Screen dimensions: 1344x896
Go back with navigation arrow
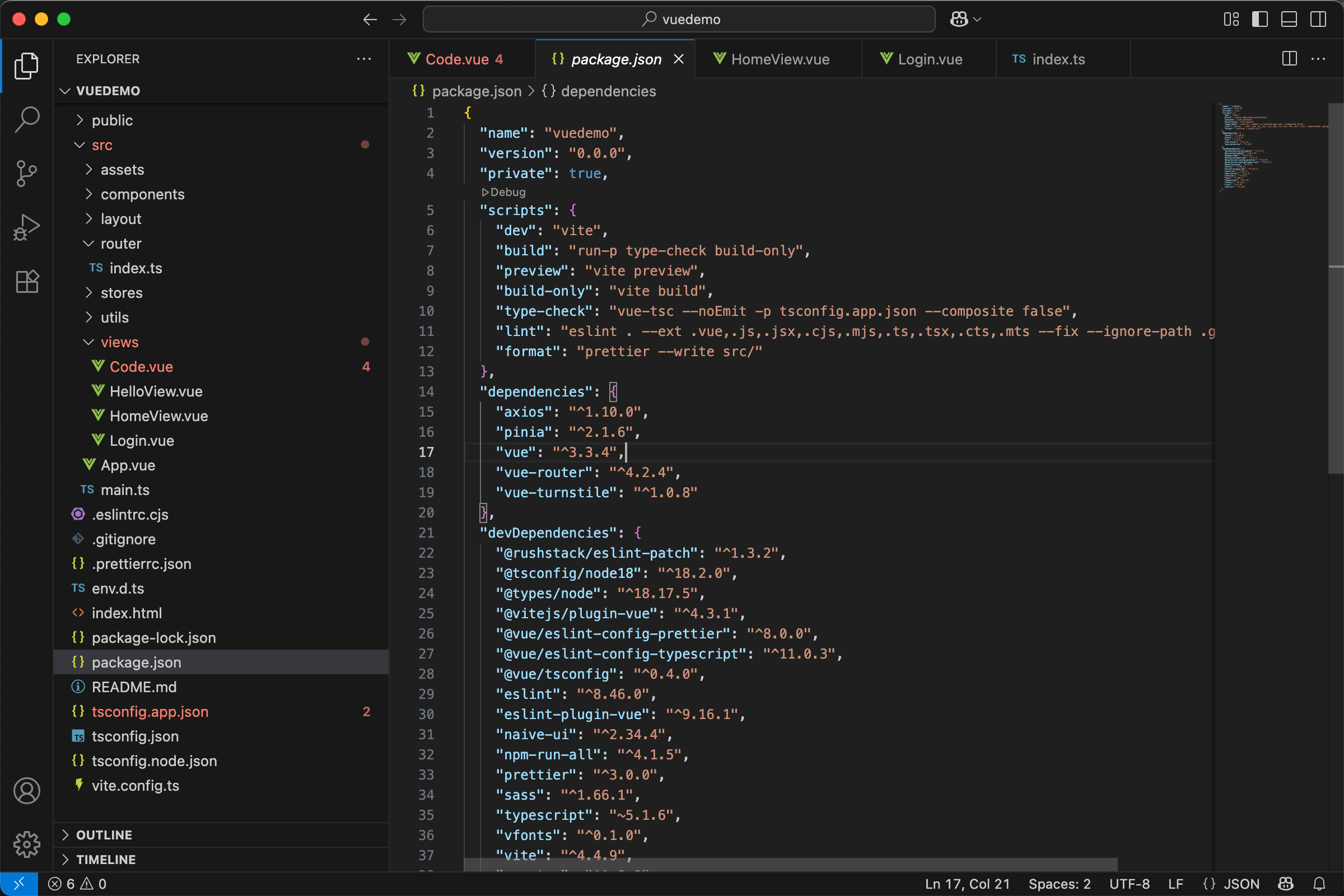(x=370, y=20)
